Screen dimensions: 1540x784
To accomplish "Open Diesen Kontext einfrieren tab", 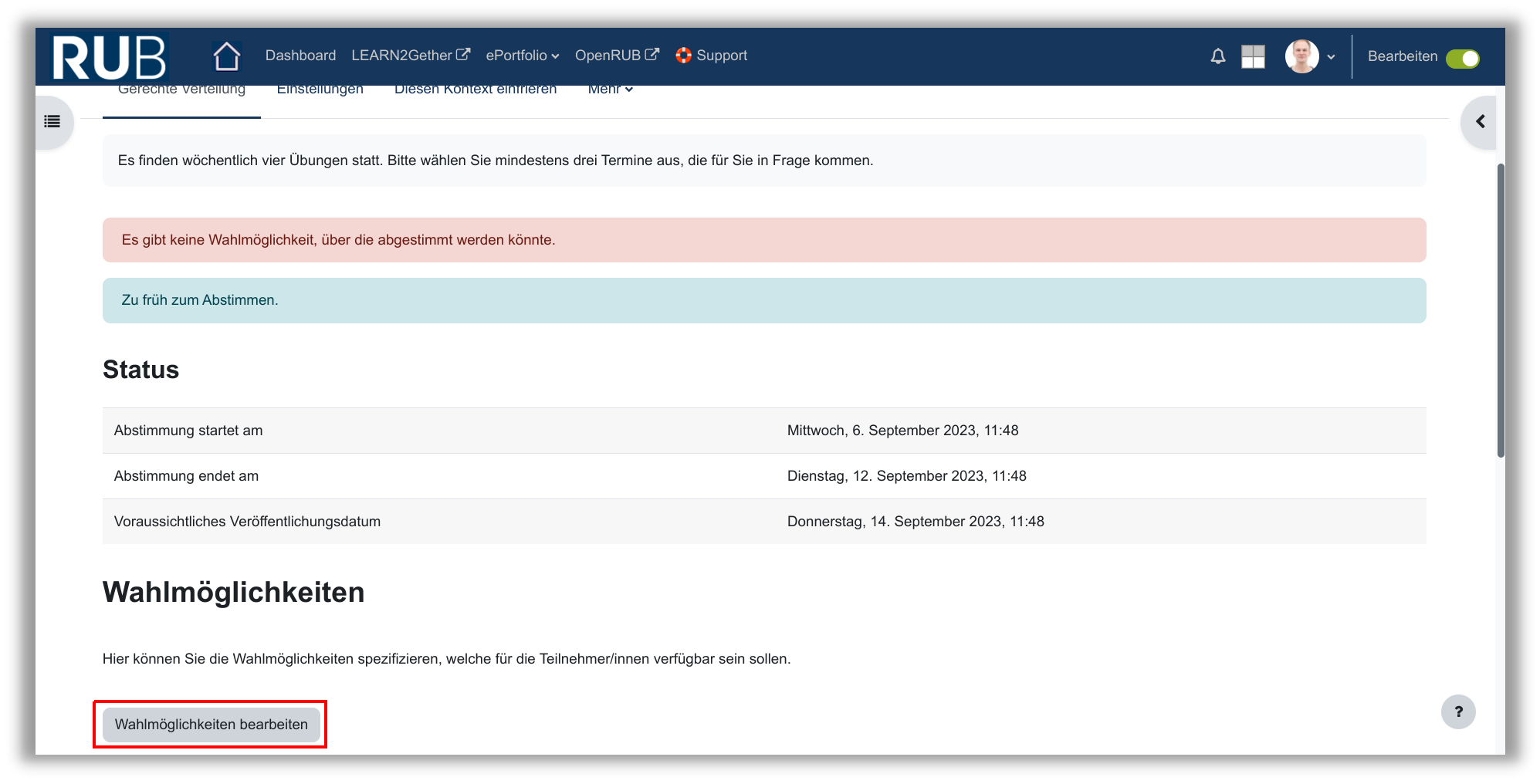I will click(475, 90).
